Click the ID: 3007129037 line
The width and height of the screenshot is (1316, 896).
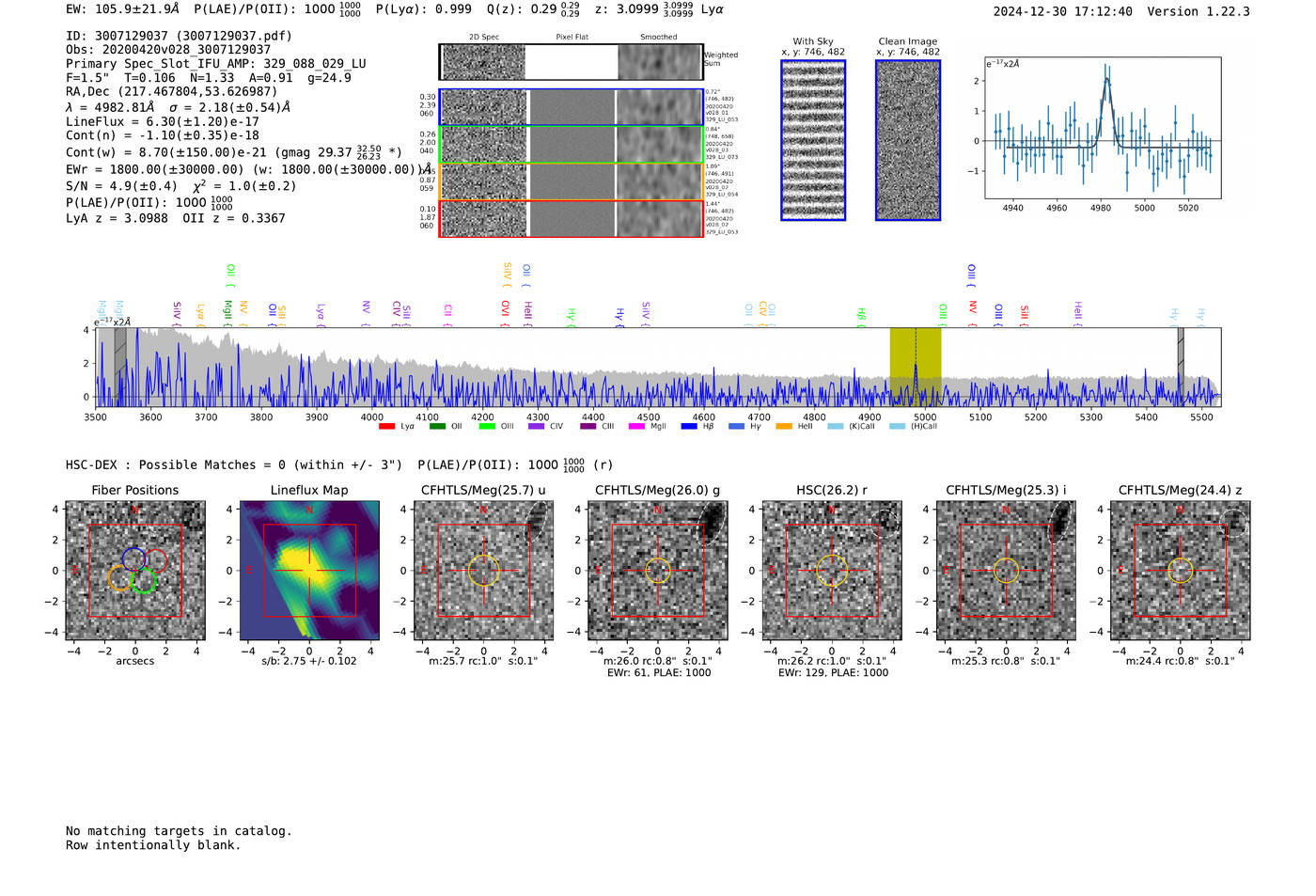(x=179, y=36)
